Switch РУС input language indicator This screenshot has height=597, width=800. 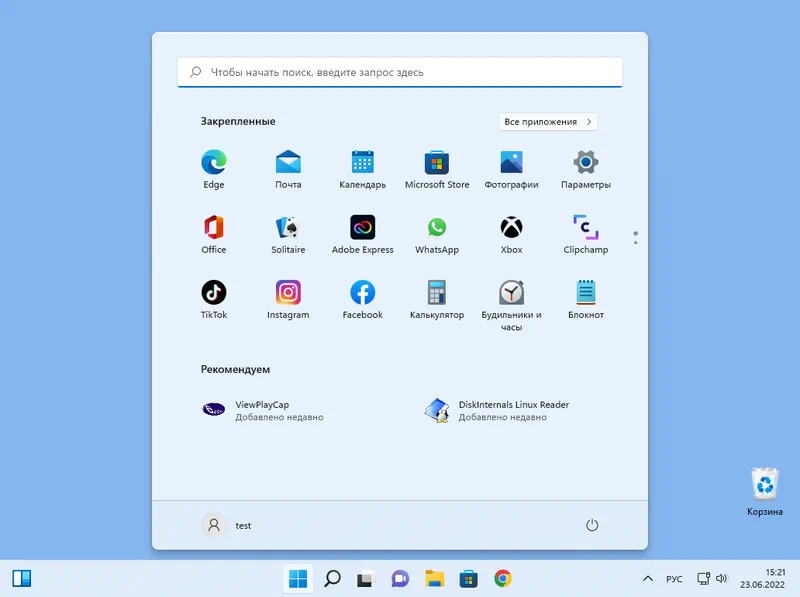point(674,579)
